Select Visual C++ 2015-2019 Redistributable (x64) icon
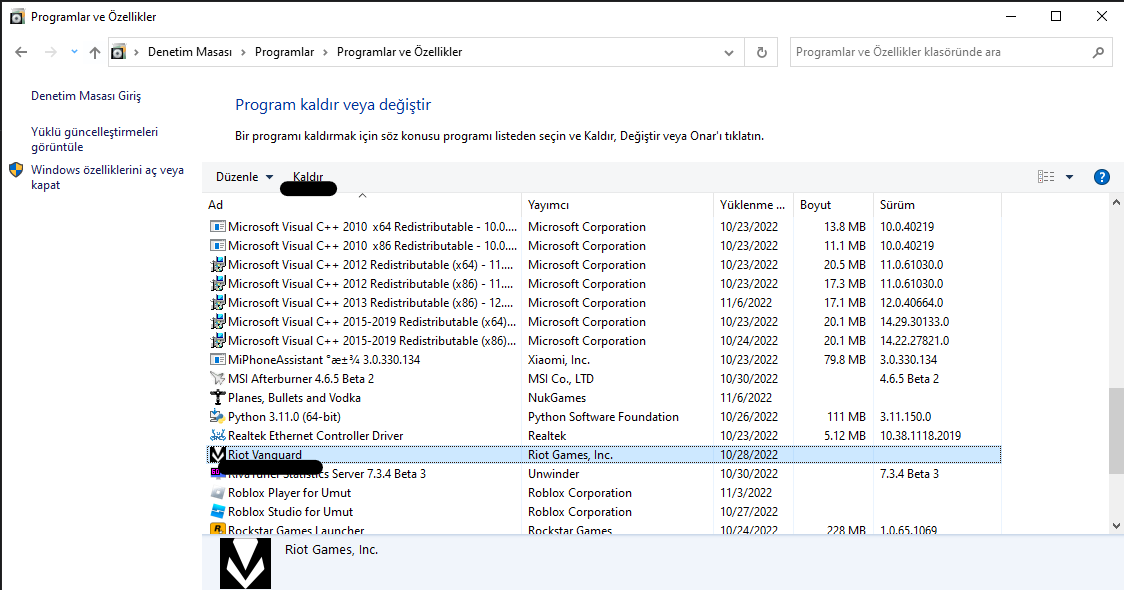 click(218, 322)
